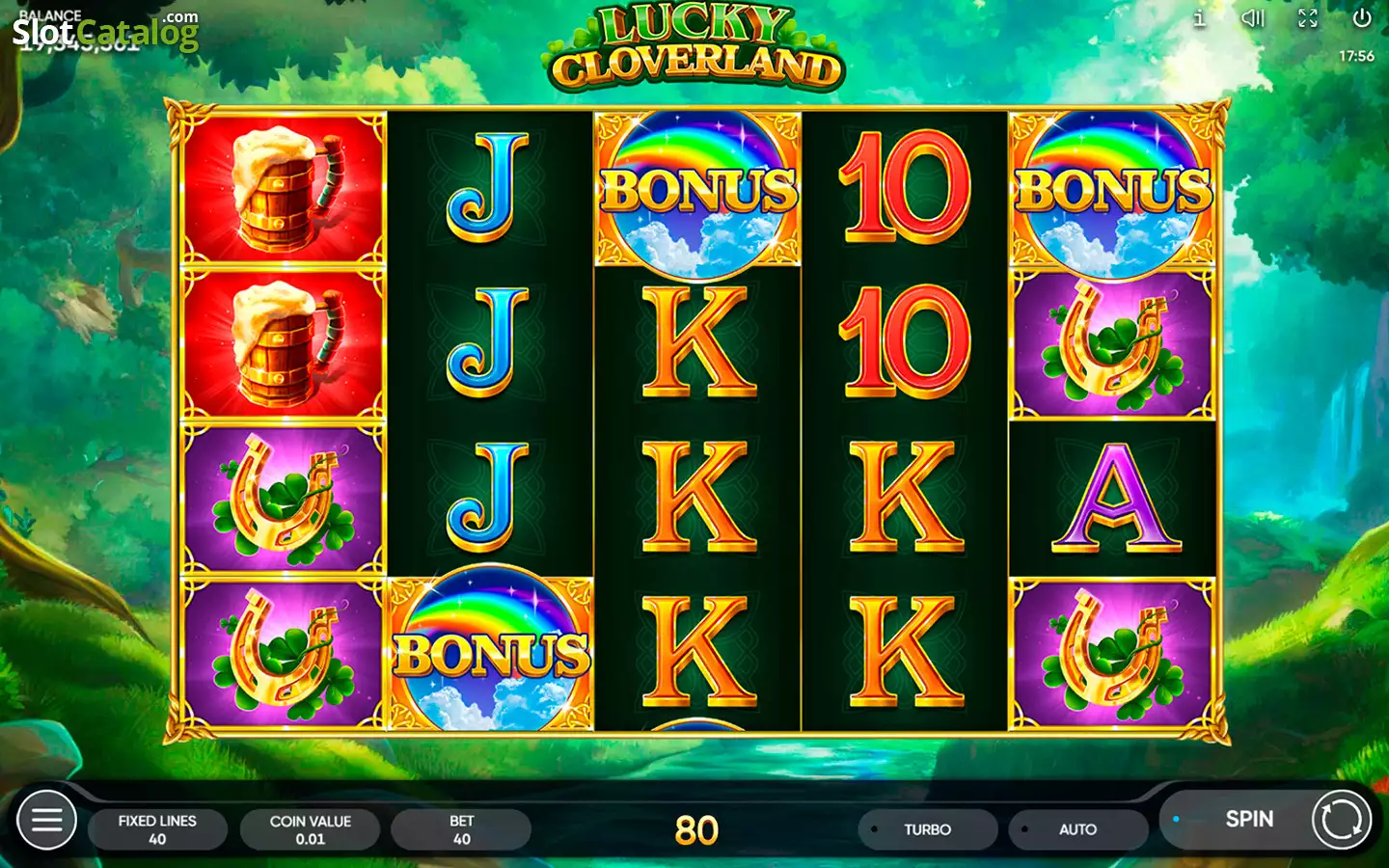1389x868 pixels.
Task: Open the game info icon
Action: 1199,18
